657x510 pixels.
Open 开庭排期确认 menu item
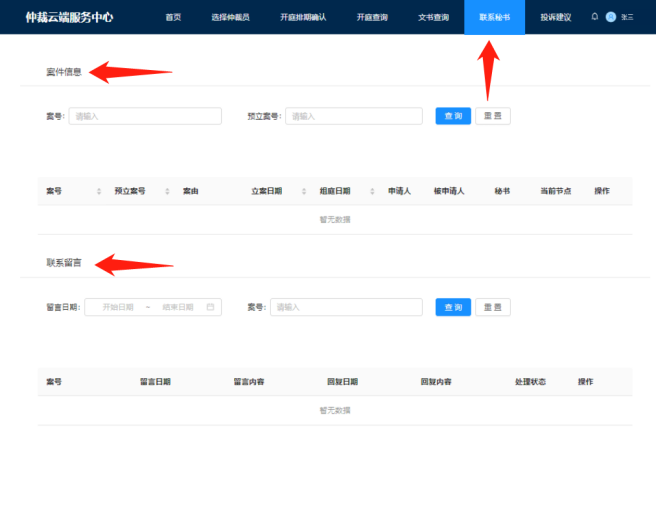click(x=303, y=17)
